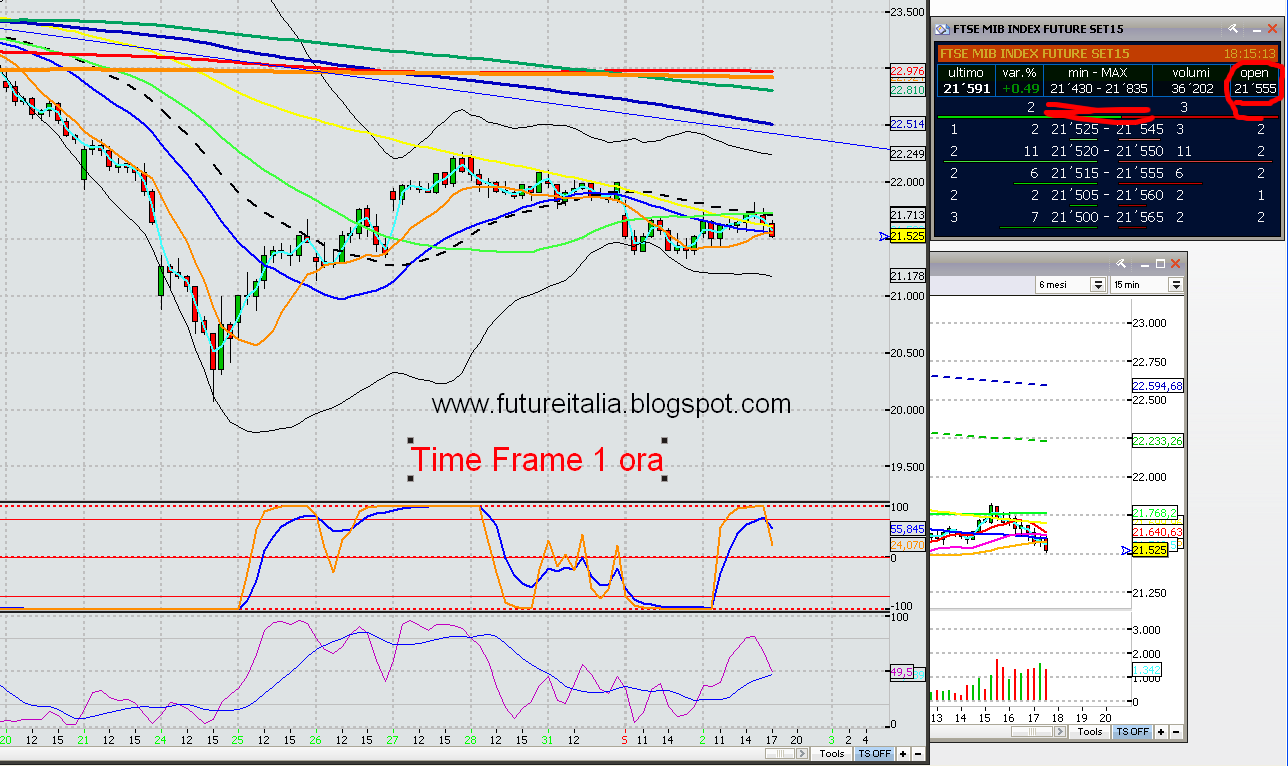Toggle TS OFF on the main hourly chart
Image resolution: width=1288 pixels, height=766 pixels.
(874, 754)
